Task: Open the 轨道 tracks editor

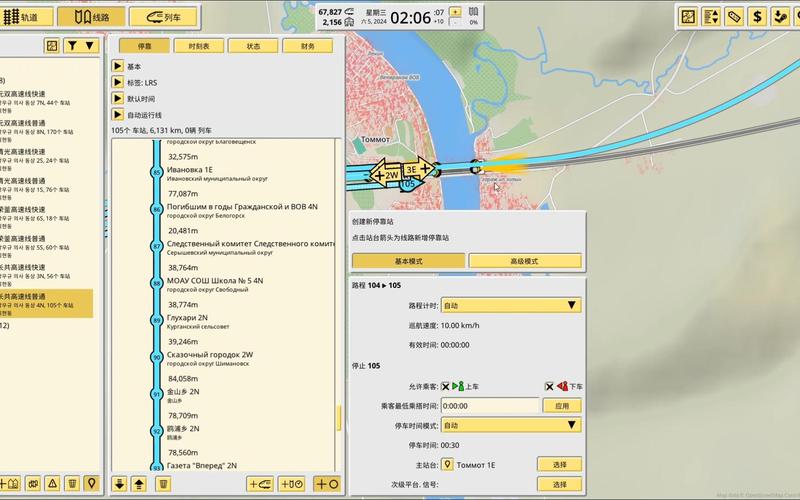Action: pos(26,17)
